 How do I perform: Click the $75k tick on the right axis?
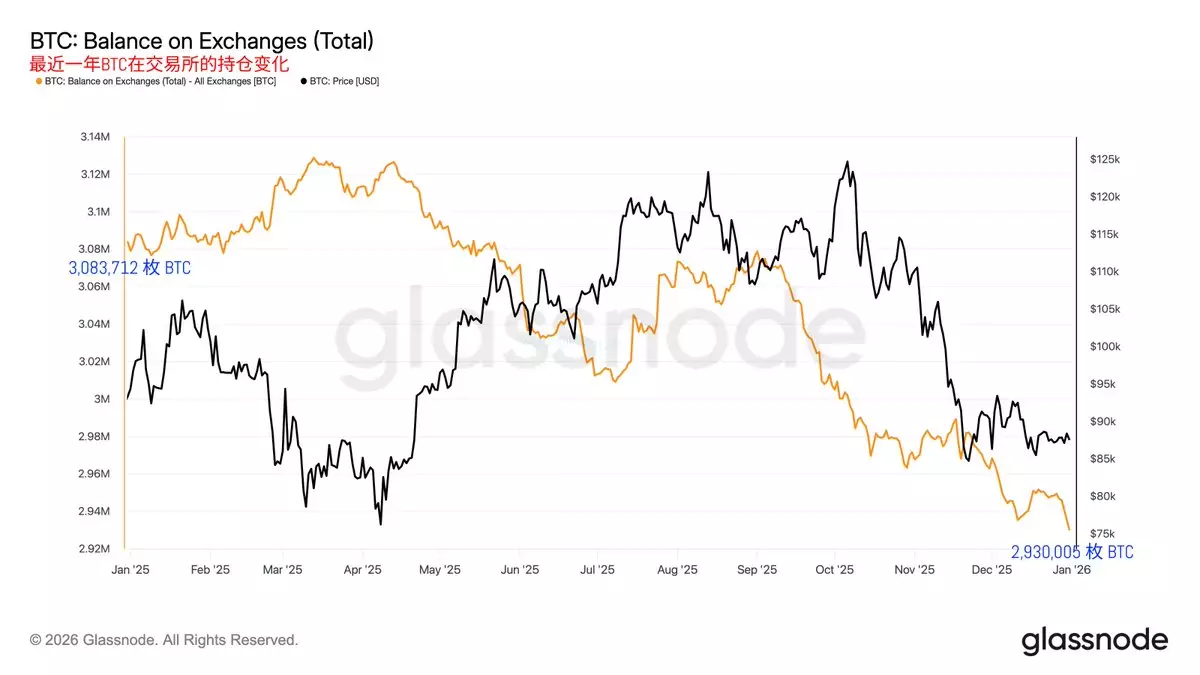(x=1102, y=534)
